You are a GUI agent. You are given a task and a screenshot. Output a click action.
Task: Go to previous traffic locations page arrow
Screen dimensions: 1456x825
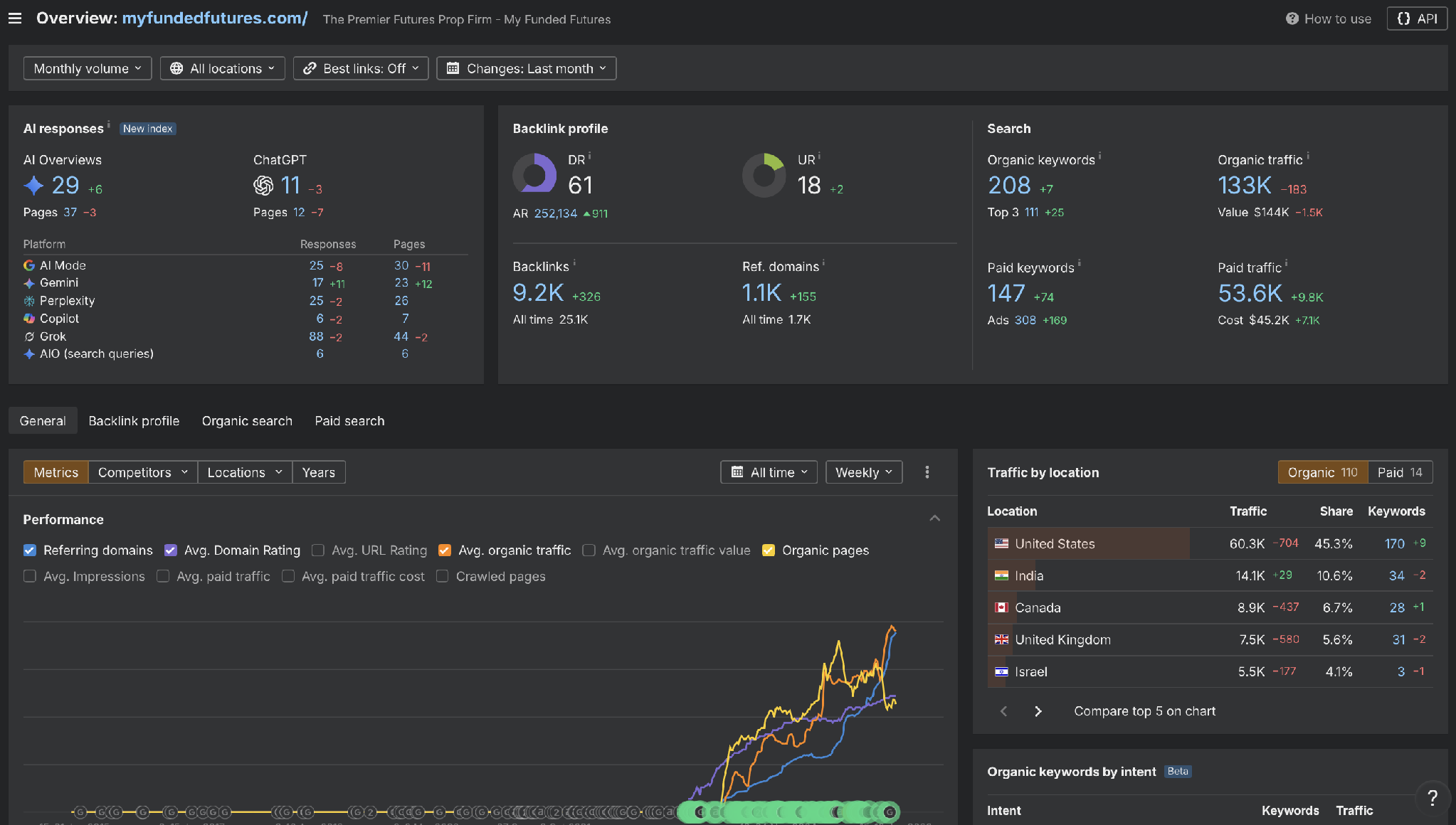(x=1003, y=711)
